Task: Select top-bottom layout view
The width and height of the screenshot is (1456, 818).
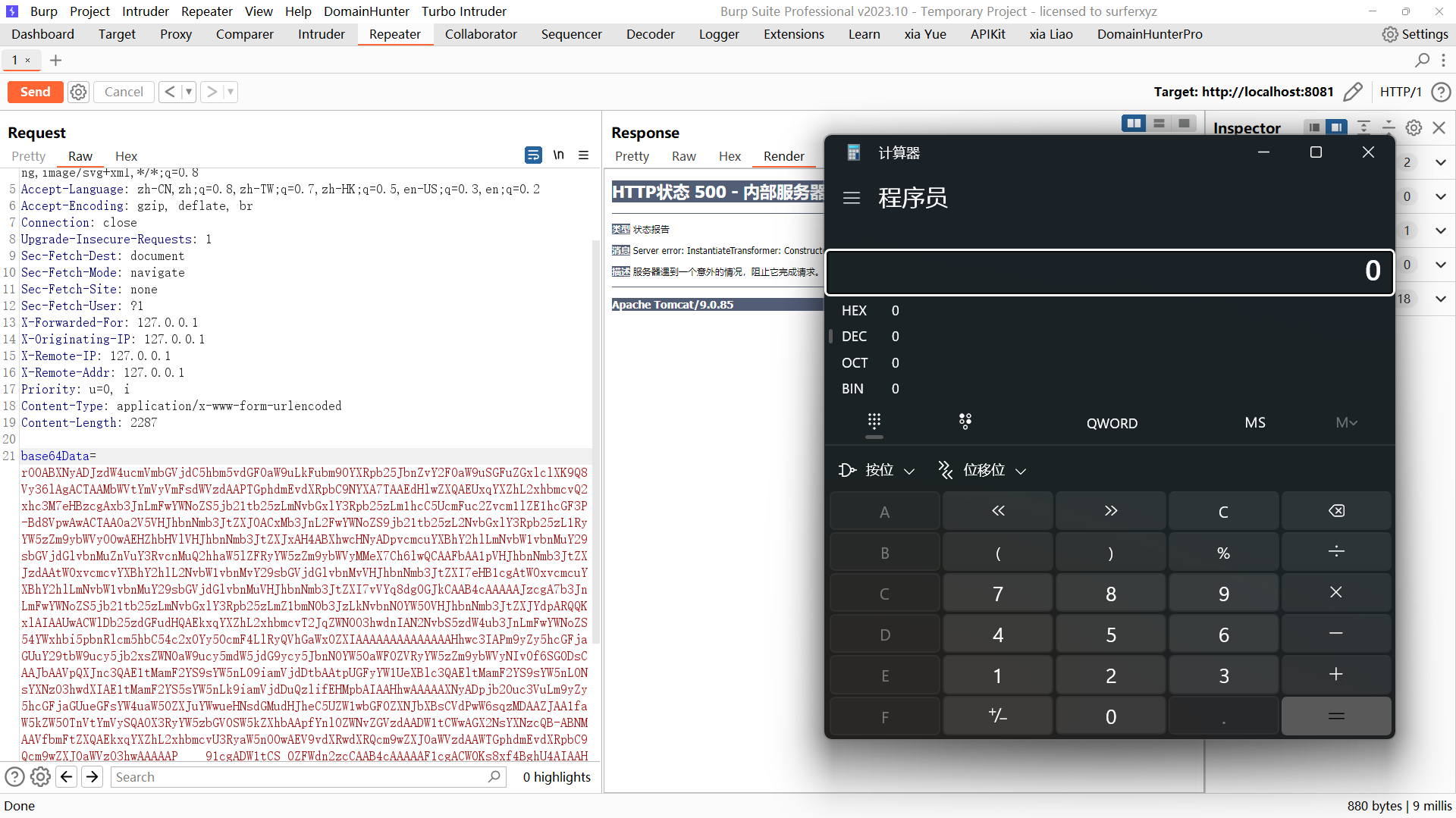Action: point(1159,124)
